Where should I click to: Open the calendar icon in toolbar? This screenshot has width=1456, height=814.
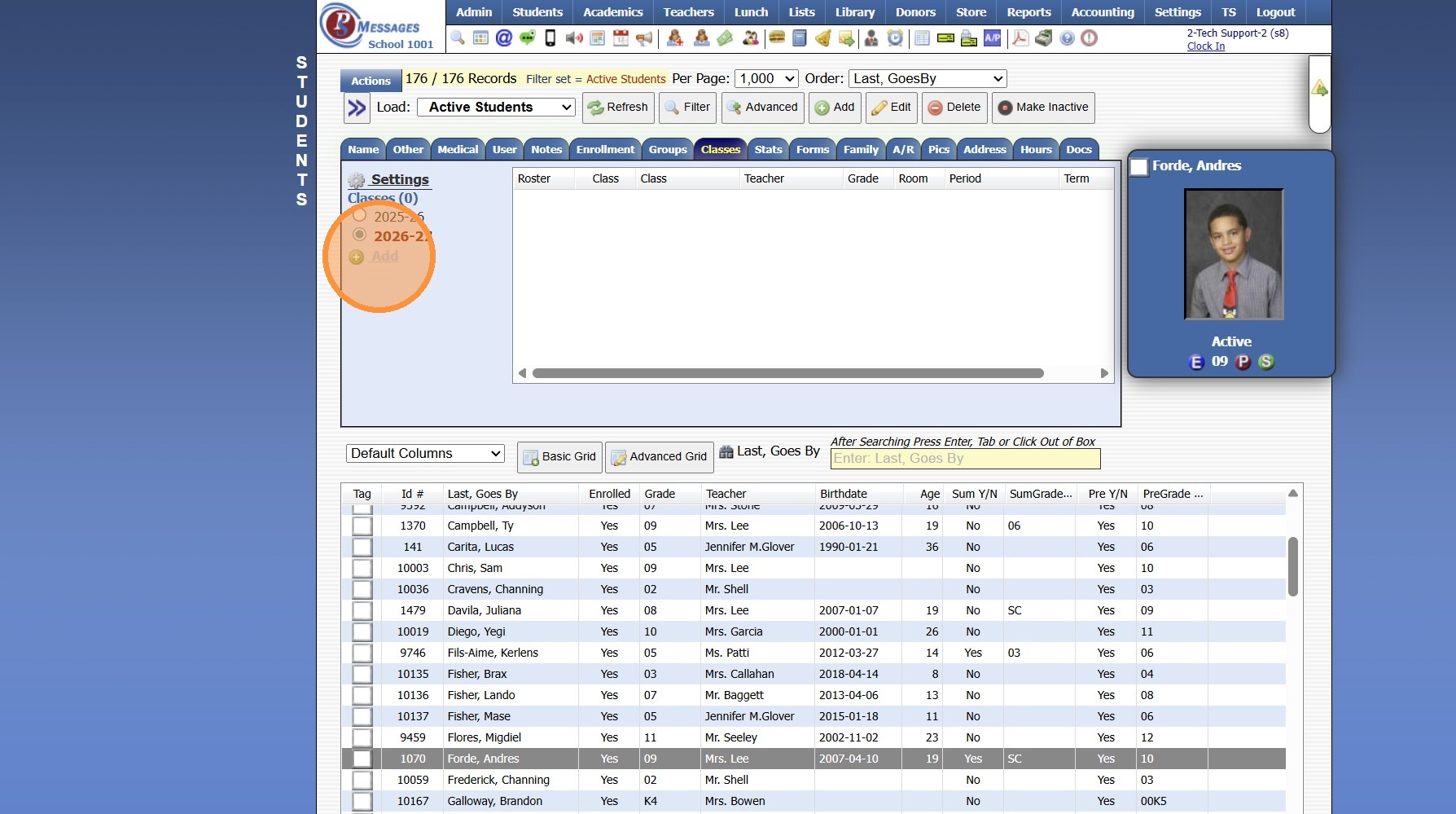click(621, 38)
